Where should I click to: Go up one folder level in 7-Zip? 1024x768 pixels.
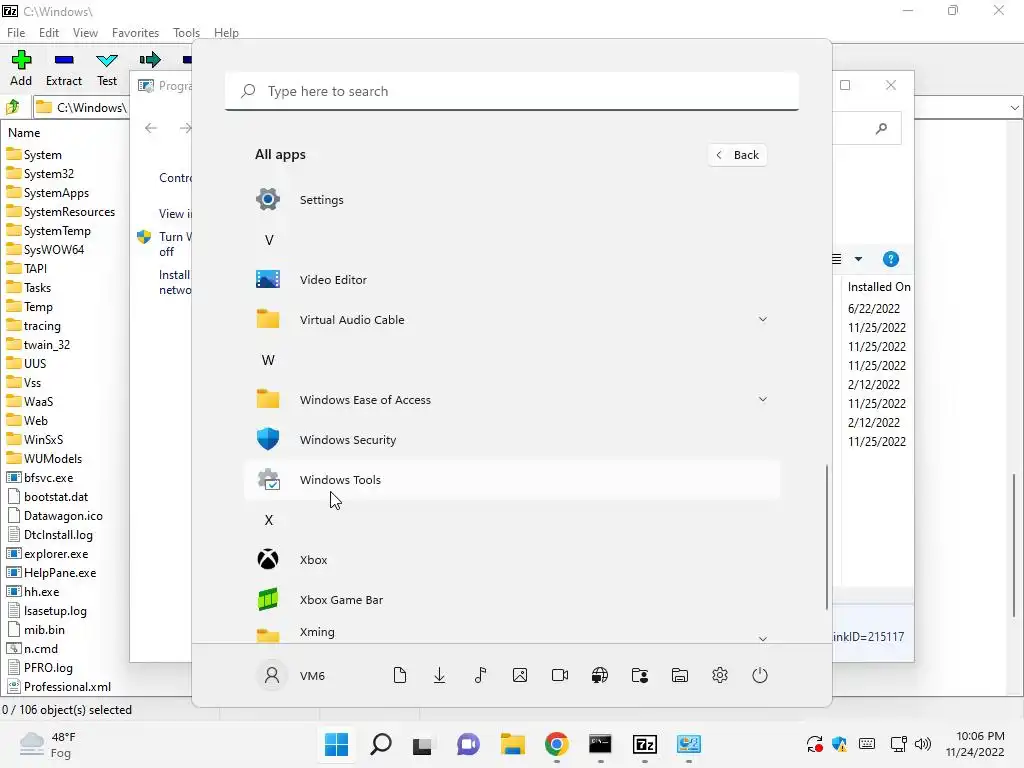click(x=13, y=107)
